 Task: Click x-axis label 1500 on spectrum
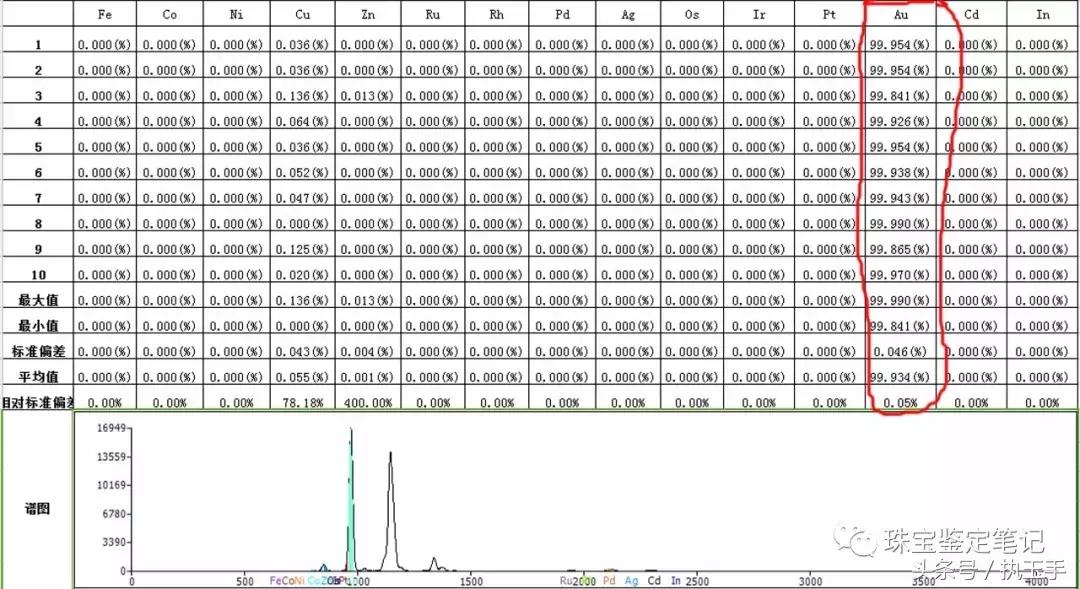click(x=470, y=581)
